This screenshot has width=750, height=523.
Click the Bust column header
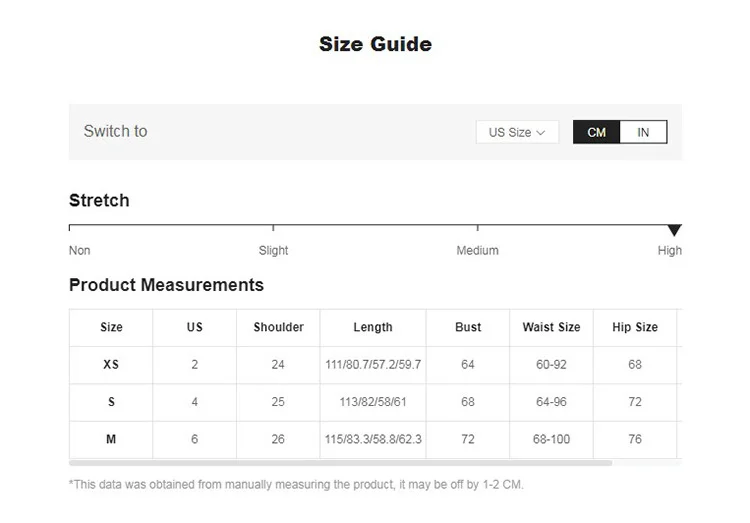click(x=468, y=327)
